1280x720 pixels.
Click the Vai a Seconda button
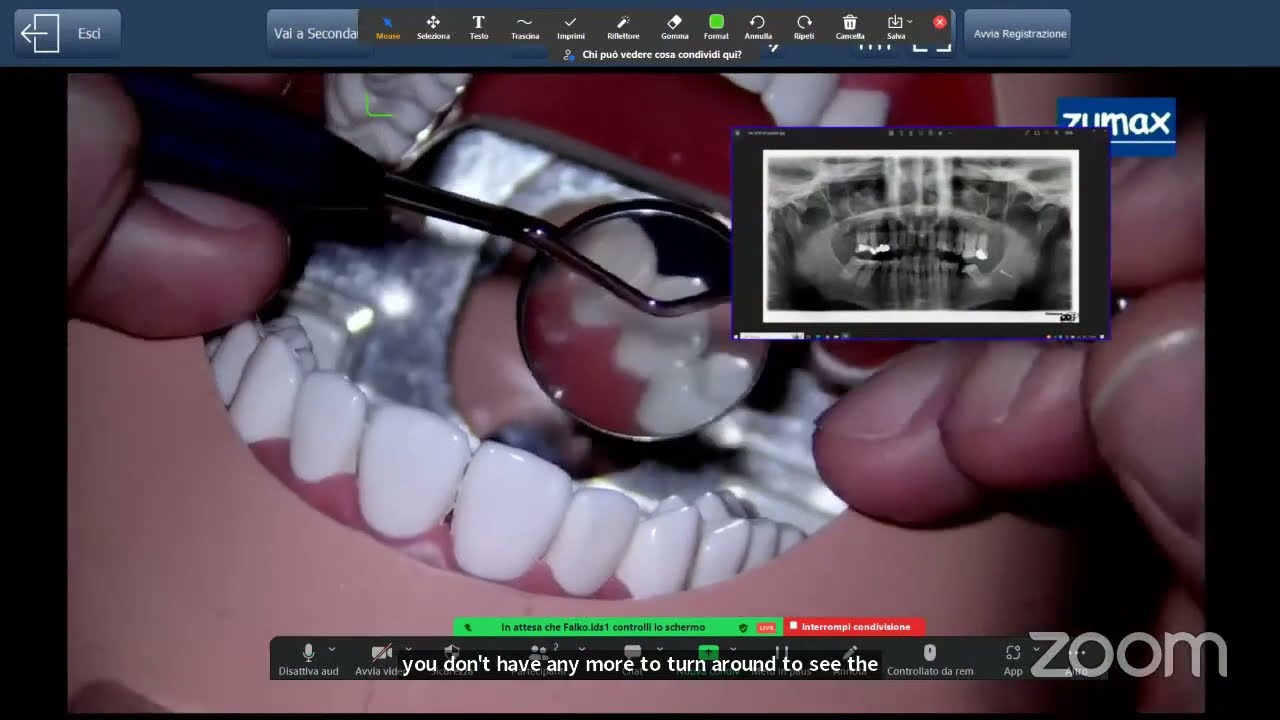click(x=314, y=33)
